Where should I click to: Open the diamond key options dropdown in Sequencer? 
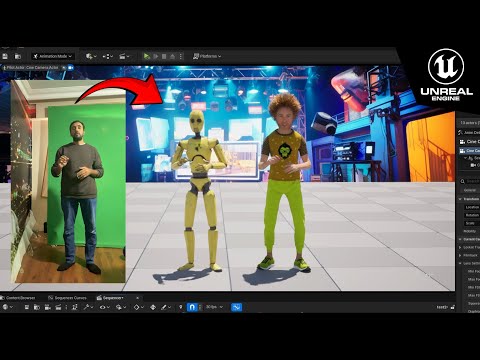click(138, 307)
